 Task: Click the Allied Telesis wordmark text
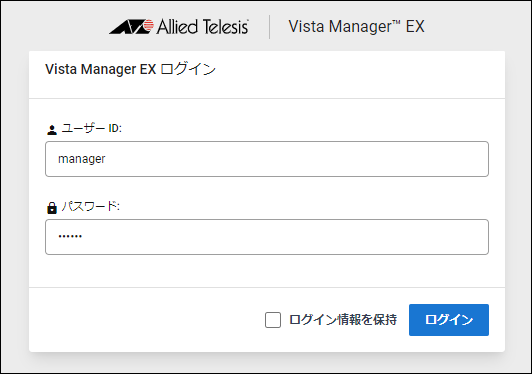(x=203, y=26)
